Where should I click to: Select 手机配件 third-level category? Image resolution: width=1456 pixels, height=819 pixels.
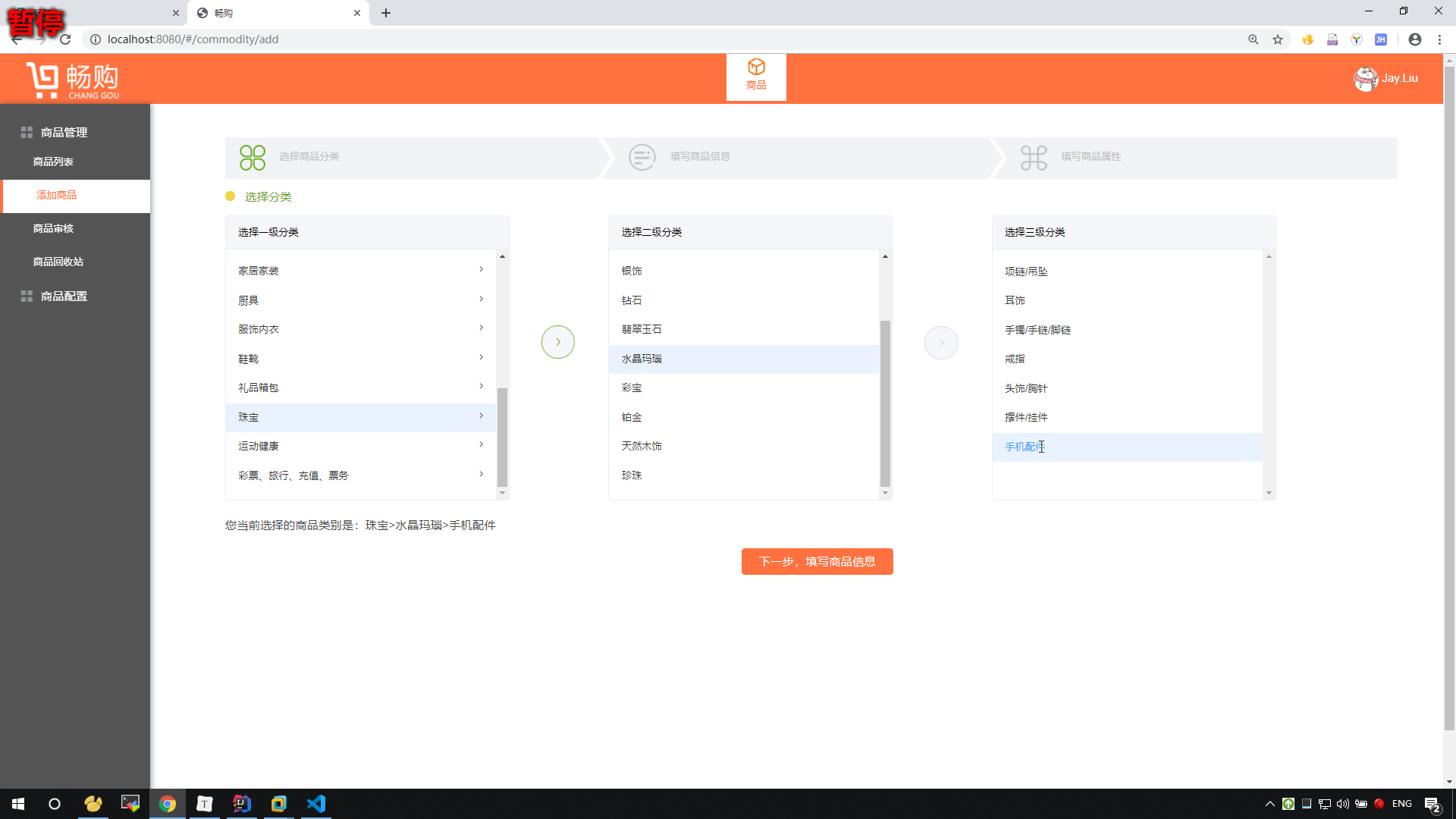pyautogui.click(x=1128, y=447)
